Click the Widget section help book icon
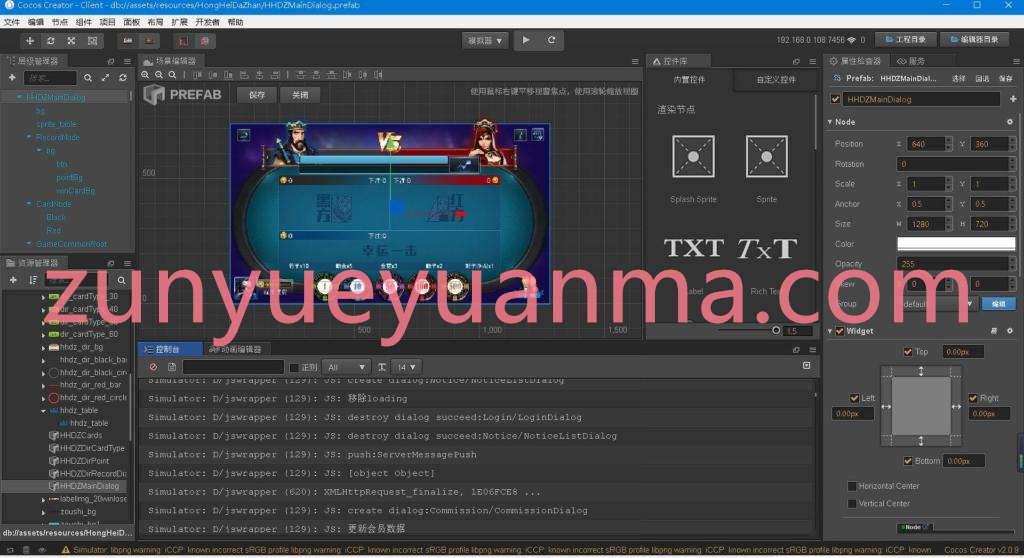Screen dimensions: 1024x558 coord(994,331)
